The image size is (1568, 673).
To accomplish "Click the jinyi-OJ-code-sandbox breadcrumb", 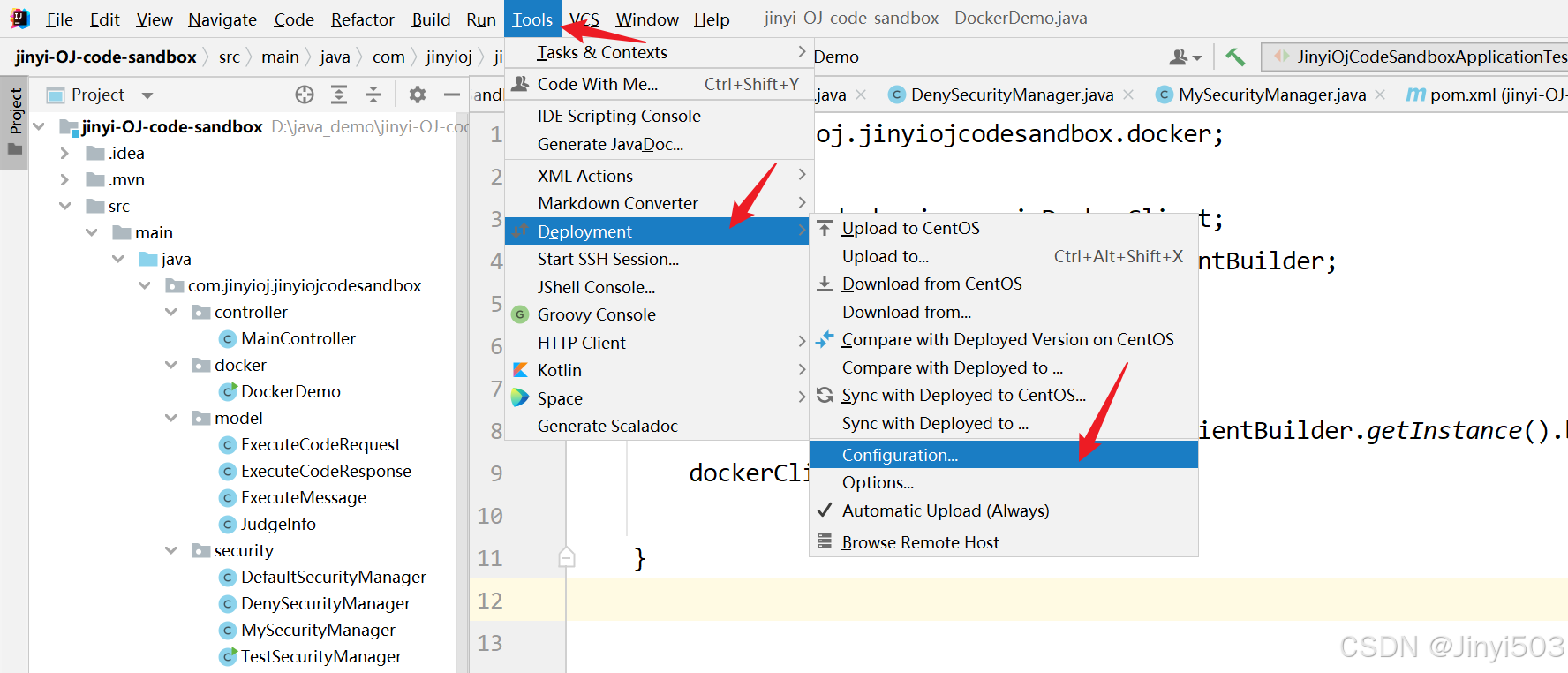I will click(106, 57).
